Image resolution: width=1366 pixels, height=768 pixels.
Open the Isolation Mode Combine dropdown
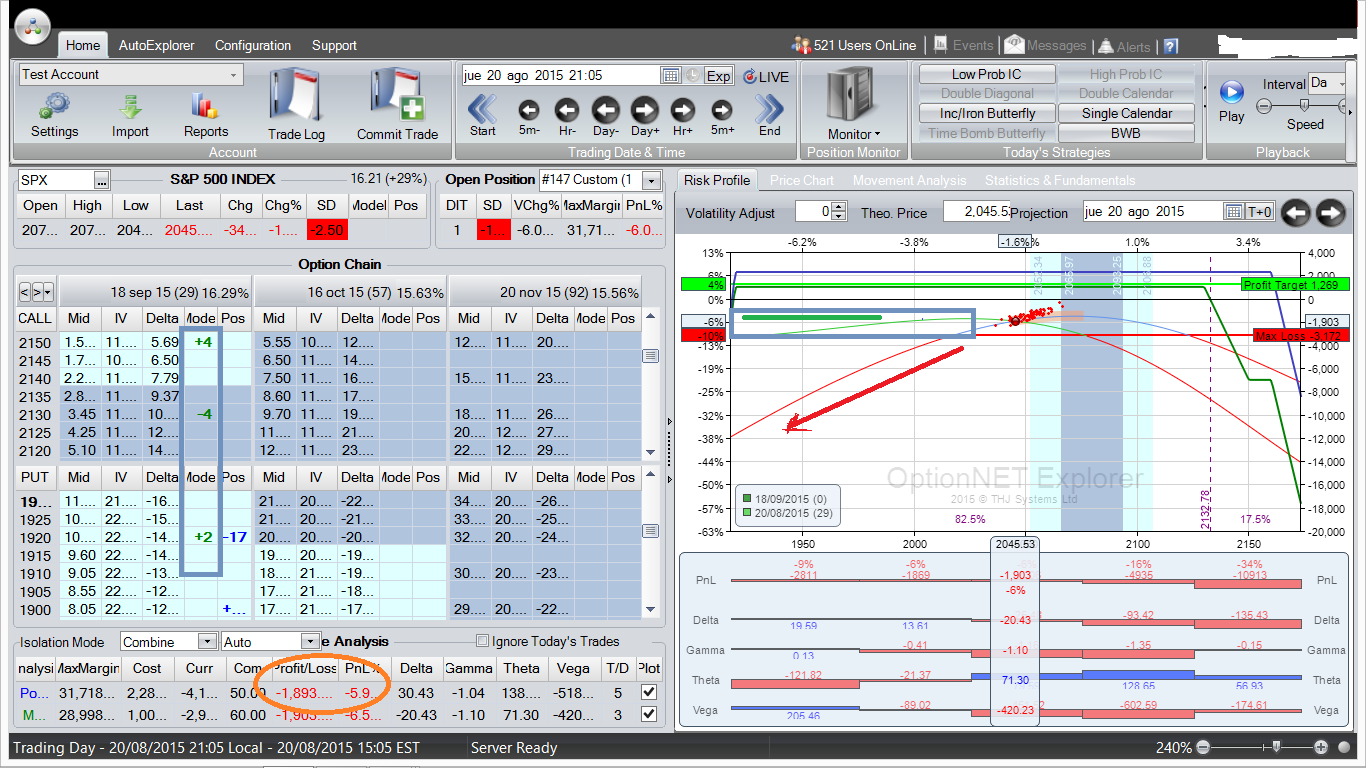[207, 642]
